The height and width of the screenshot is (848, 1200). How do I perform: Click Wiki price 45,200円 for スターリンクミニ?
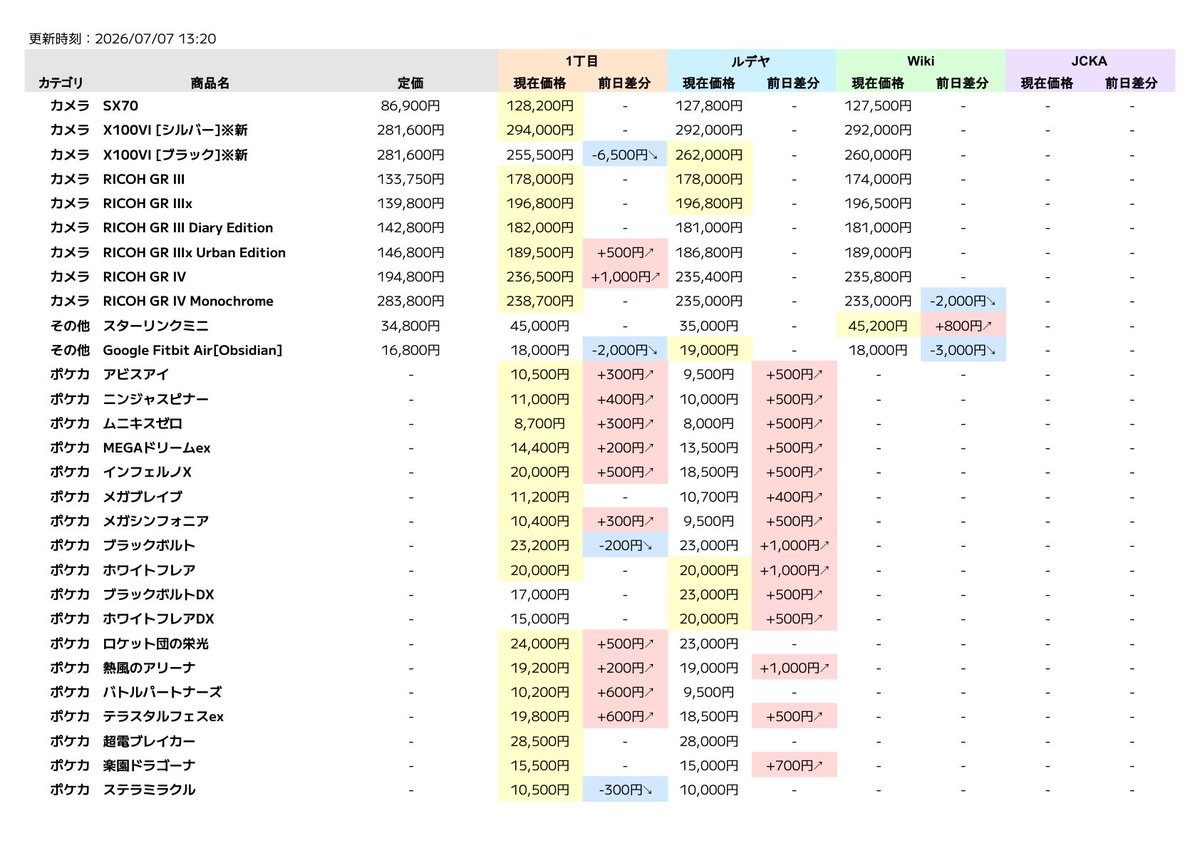(879, 326)
